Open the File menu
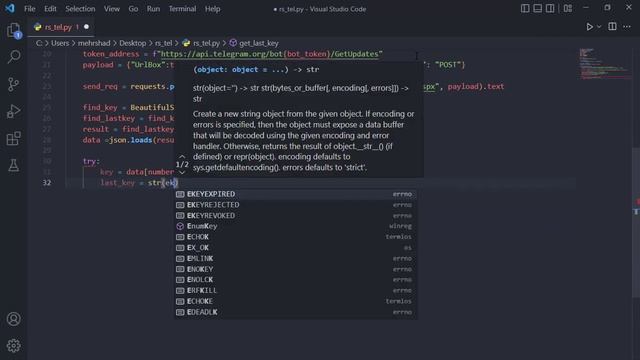The image size is (640, 360). (x=30, y=9)
